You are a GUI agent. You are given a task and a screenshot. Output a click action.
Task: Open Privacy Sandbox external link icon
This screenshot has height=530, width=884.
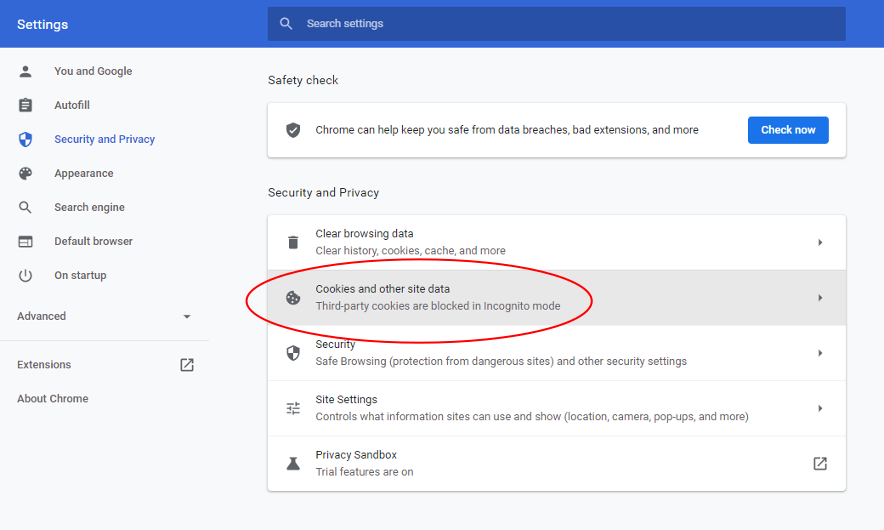pyautogui.click(x=820, y=463)
